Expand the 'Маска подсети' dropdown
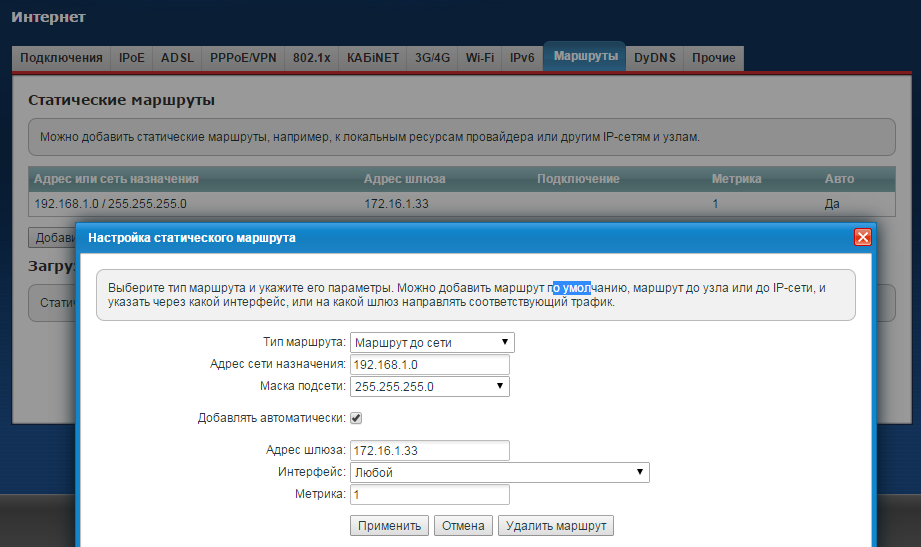Image resolution: width=921 pixels, height=547 pixels. 430,386
